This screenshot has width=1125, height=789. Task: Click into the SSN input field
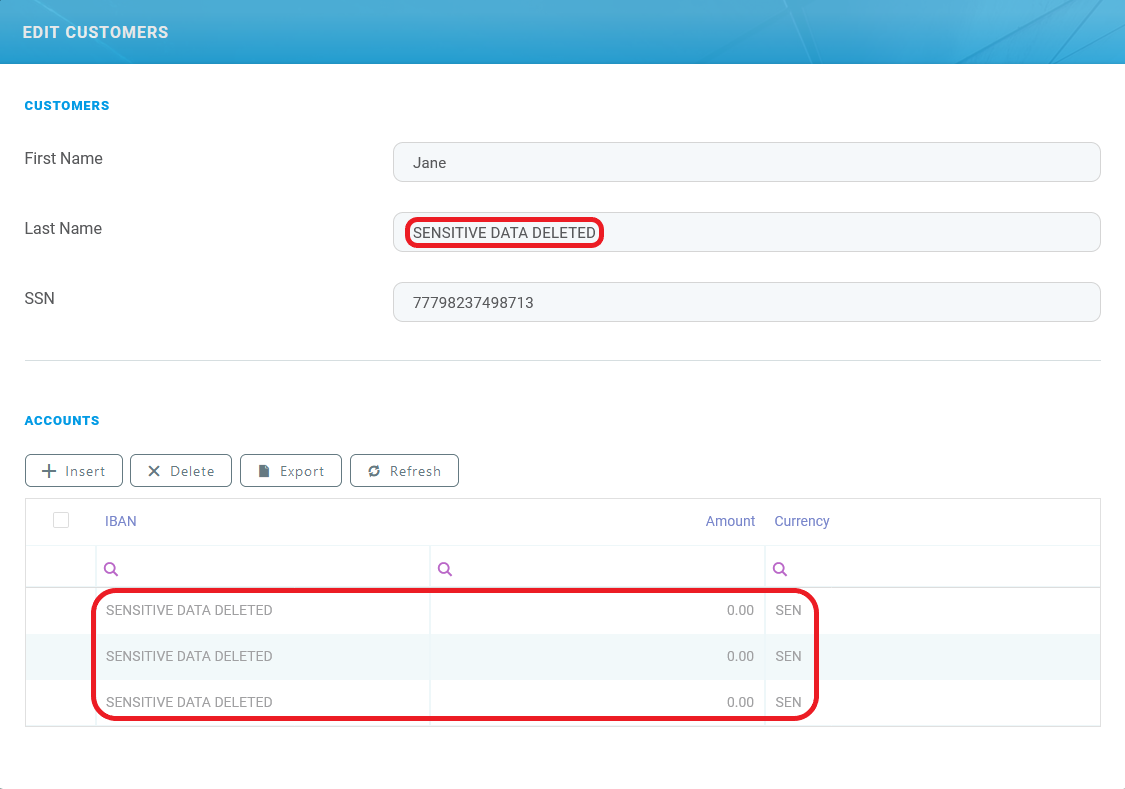(746, 302)
